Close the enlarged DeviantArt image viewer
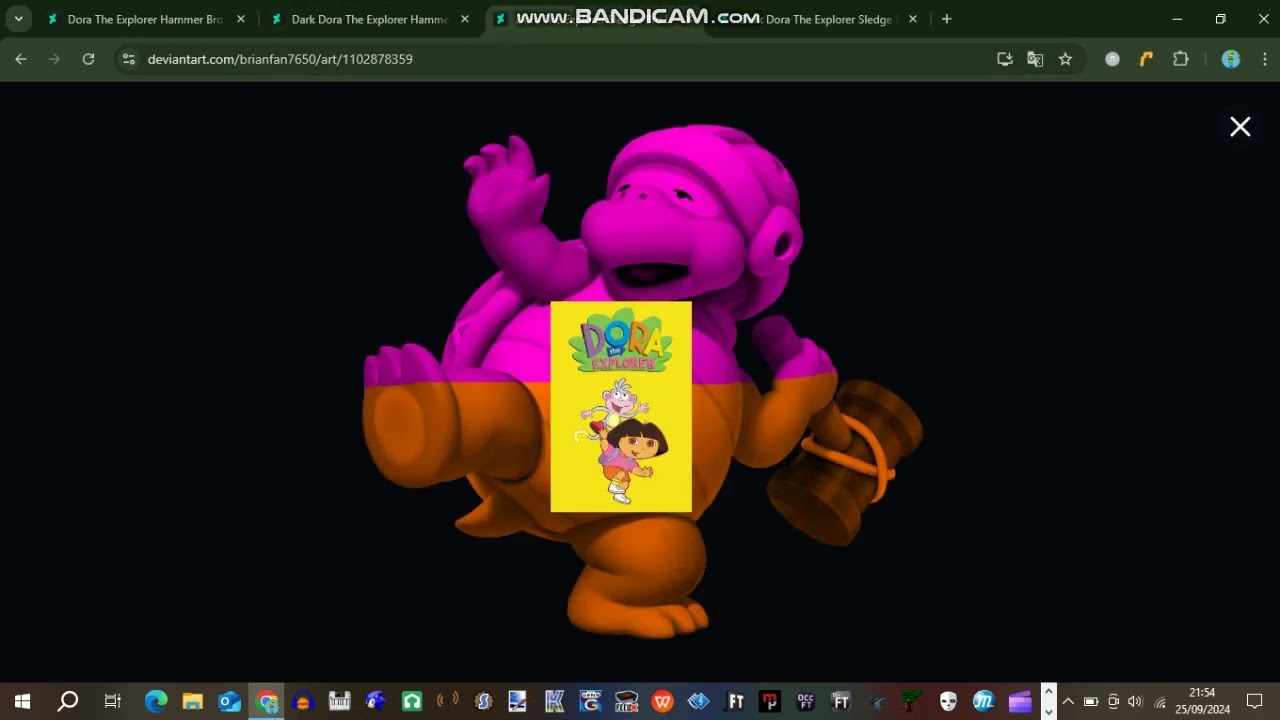1280x720 pixels. click(x=1240, y=127)
